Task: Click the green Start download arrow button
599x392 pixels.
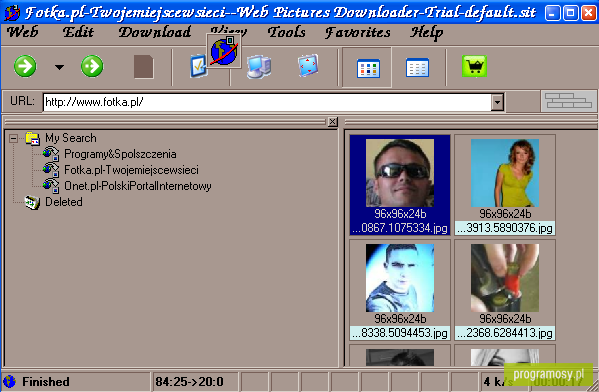Action: tap(25, 66)
